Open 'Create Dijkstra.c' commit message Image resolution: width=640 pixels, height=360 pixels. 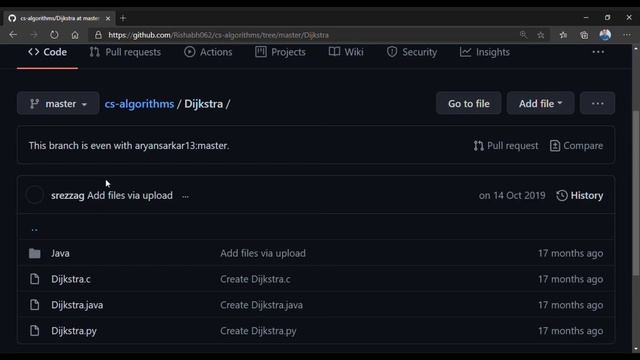tap(256, 279)
